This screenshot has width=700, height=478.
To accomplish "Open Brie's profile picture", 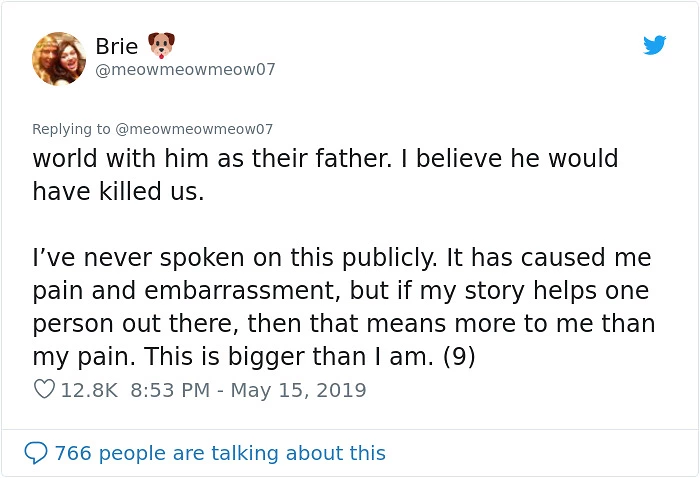I will (59, 58).
